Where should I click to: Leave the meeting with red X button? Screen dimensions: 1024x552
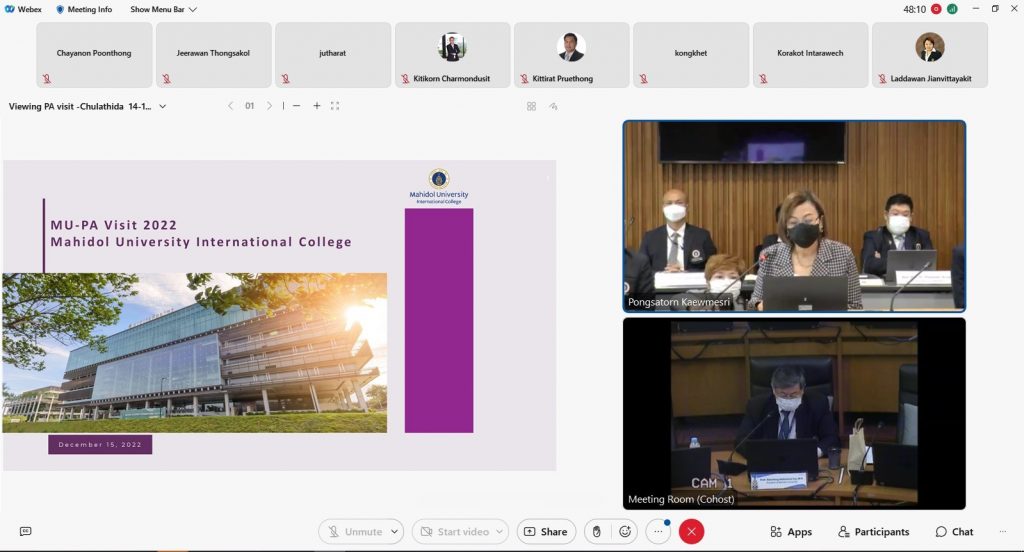[692, 532]
